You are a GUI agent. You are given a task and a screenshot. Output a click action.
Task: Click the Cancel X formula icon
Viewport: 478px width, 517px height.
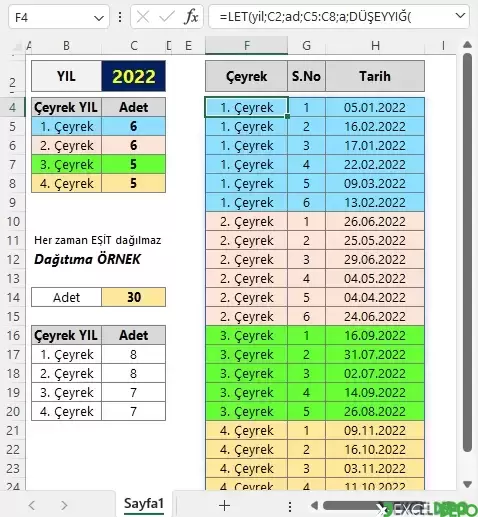(x=143, y=17)
